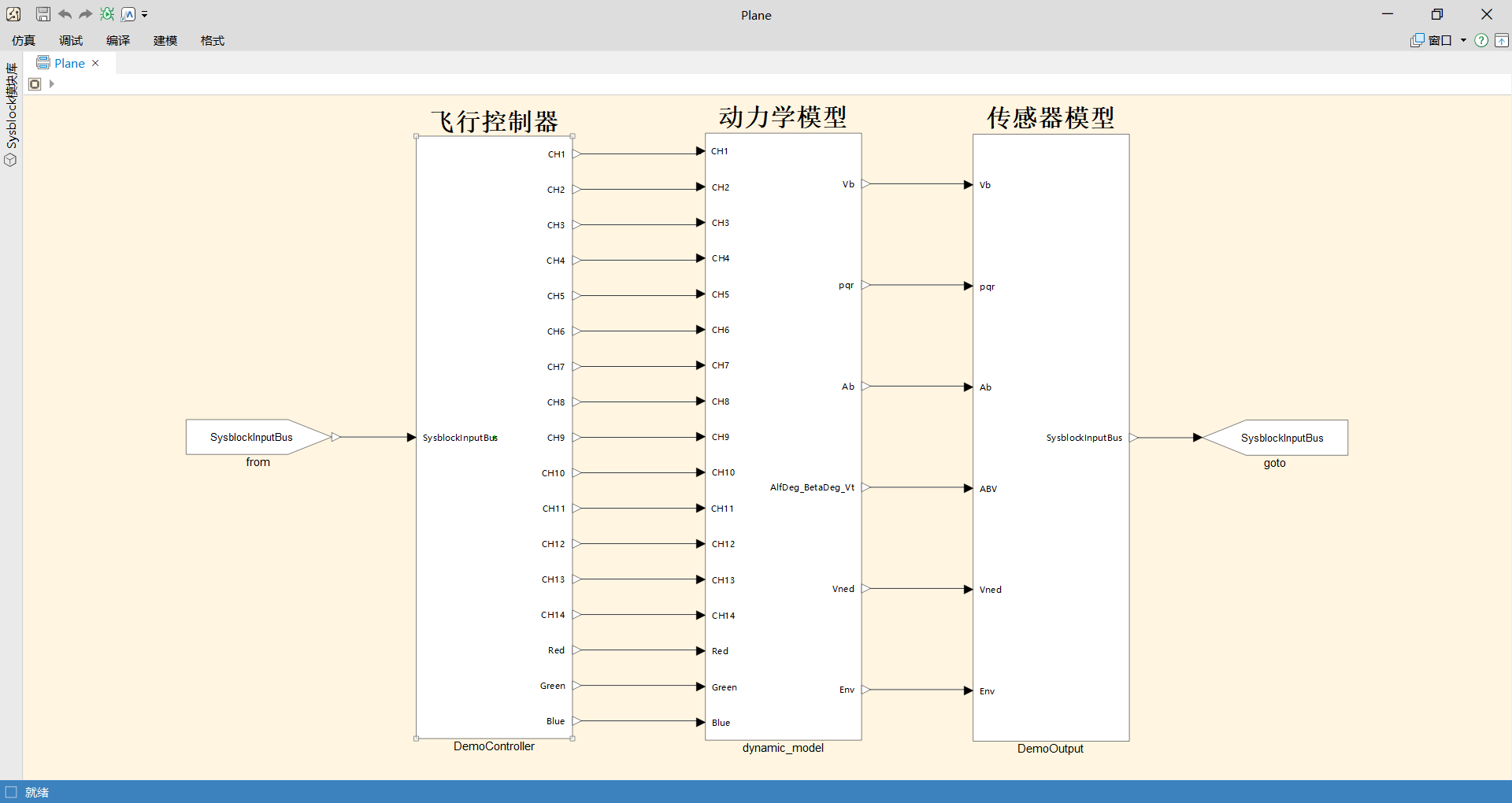The image size is (1512, 803).
Task: Click the MWorks launcher icon in the toolbar
Action: point(128,13)
